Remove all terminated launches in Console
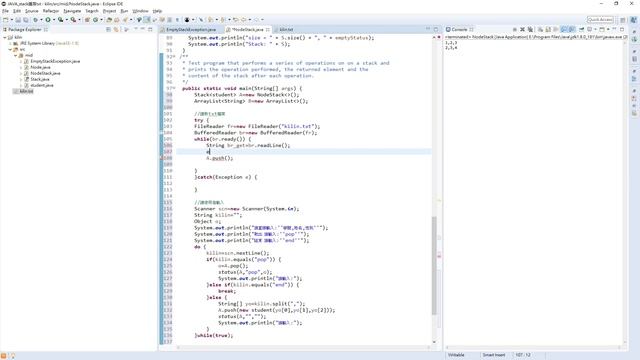The width and height of the screenshot is (640, 360). point(530,29)
